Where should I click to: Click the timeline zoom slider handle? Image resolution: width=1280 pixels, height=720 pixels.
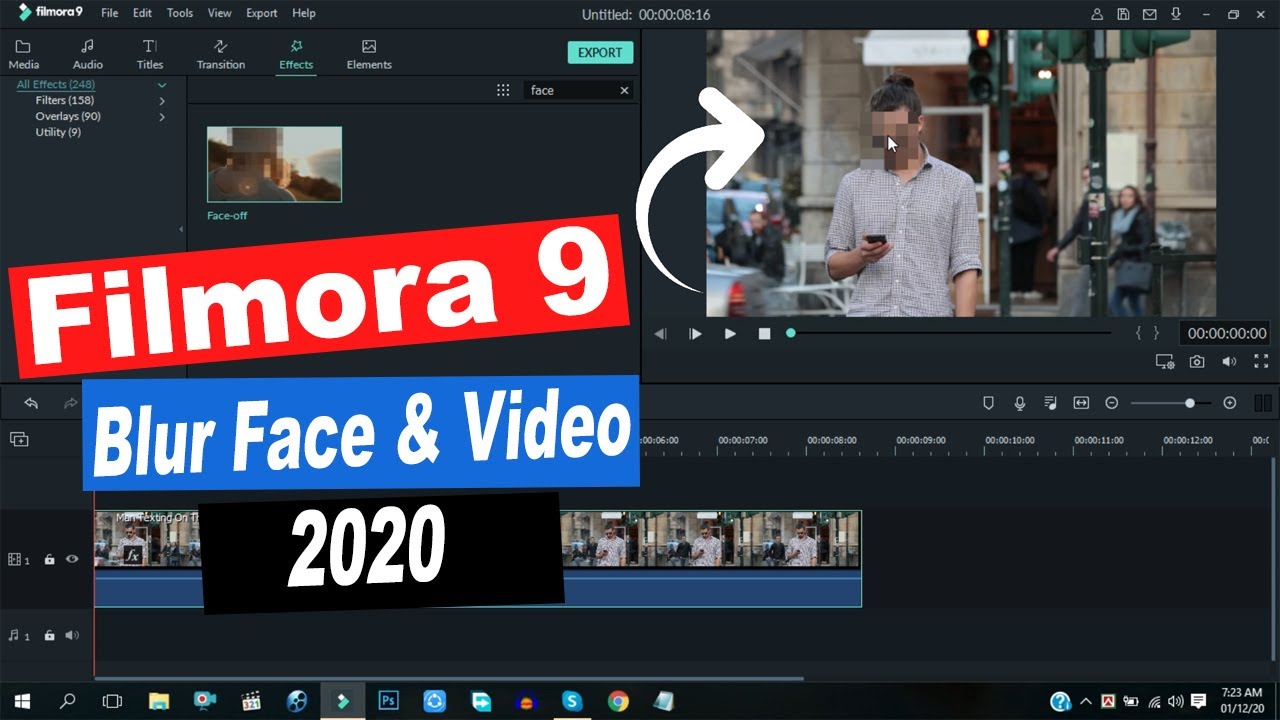[x=1189, y=403]
